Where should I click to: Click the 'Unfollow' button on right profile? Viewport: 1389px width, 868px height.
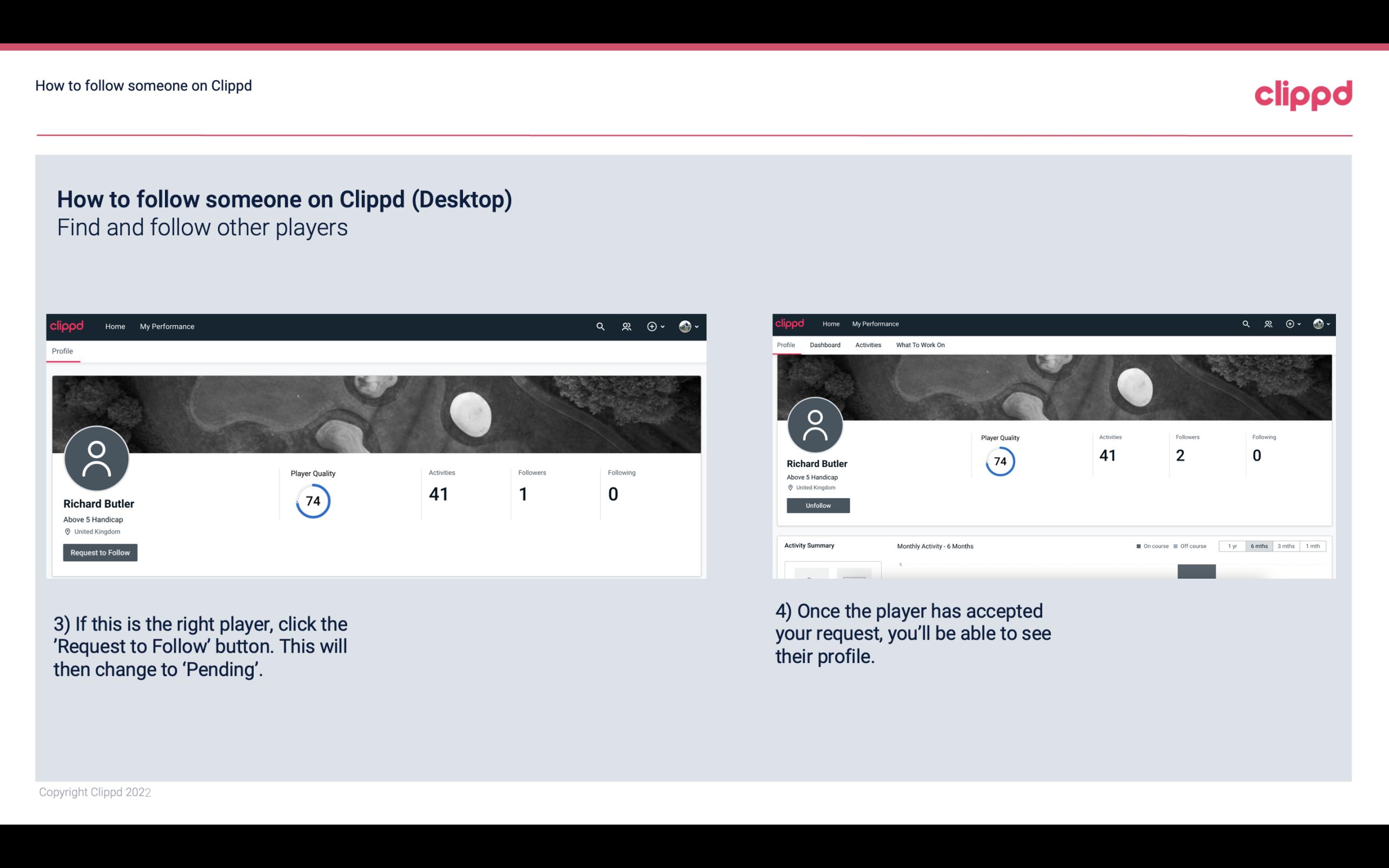(817, 505)
